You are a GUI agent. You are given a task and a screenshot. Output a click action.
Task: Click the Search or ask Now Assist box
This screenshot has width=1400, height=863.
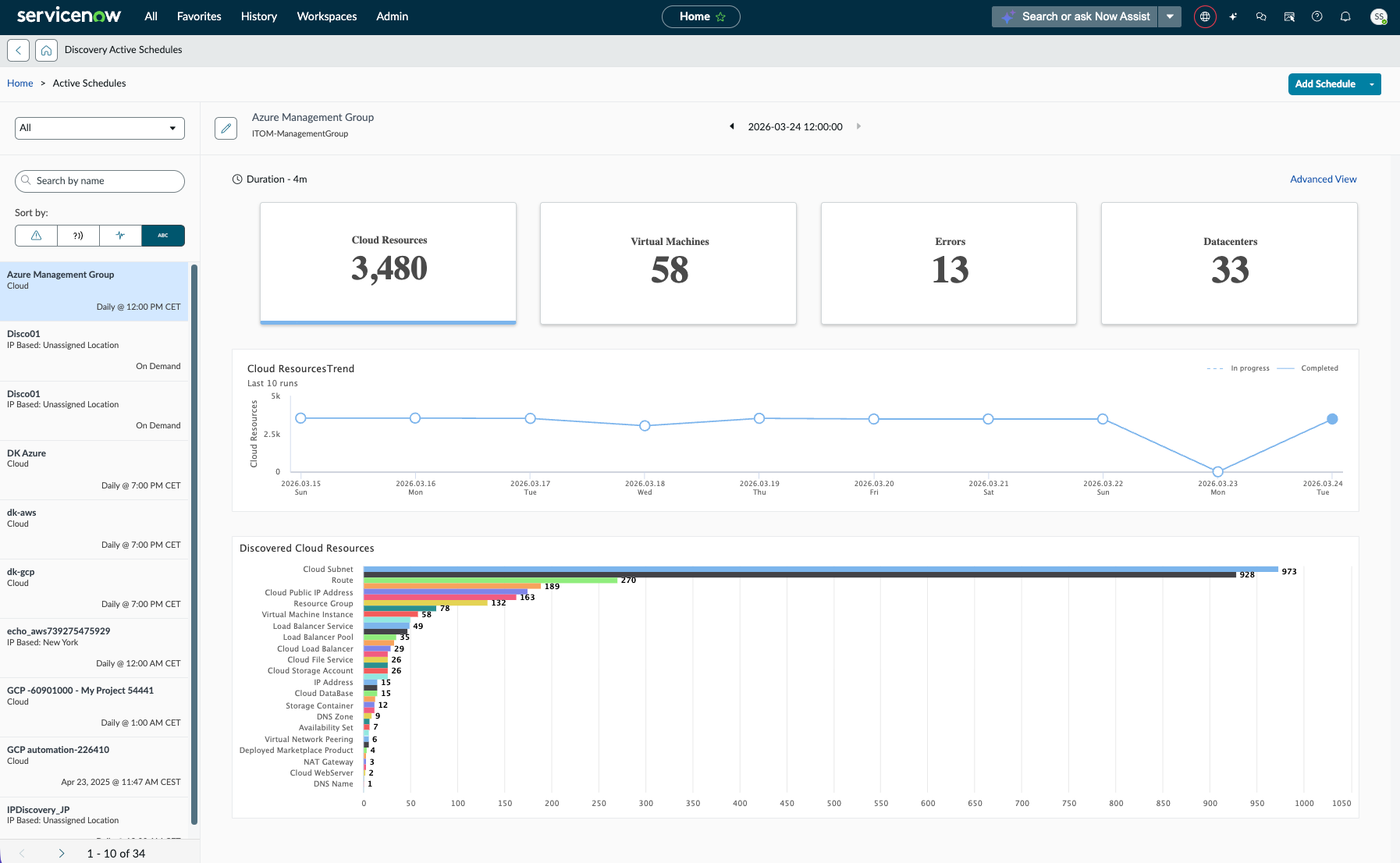[x=1075, y=16]
